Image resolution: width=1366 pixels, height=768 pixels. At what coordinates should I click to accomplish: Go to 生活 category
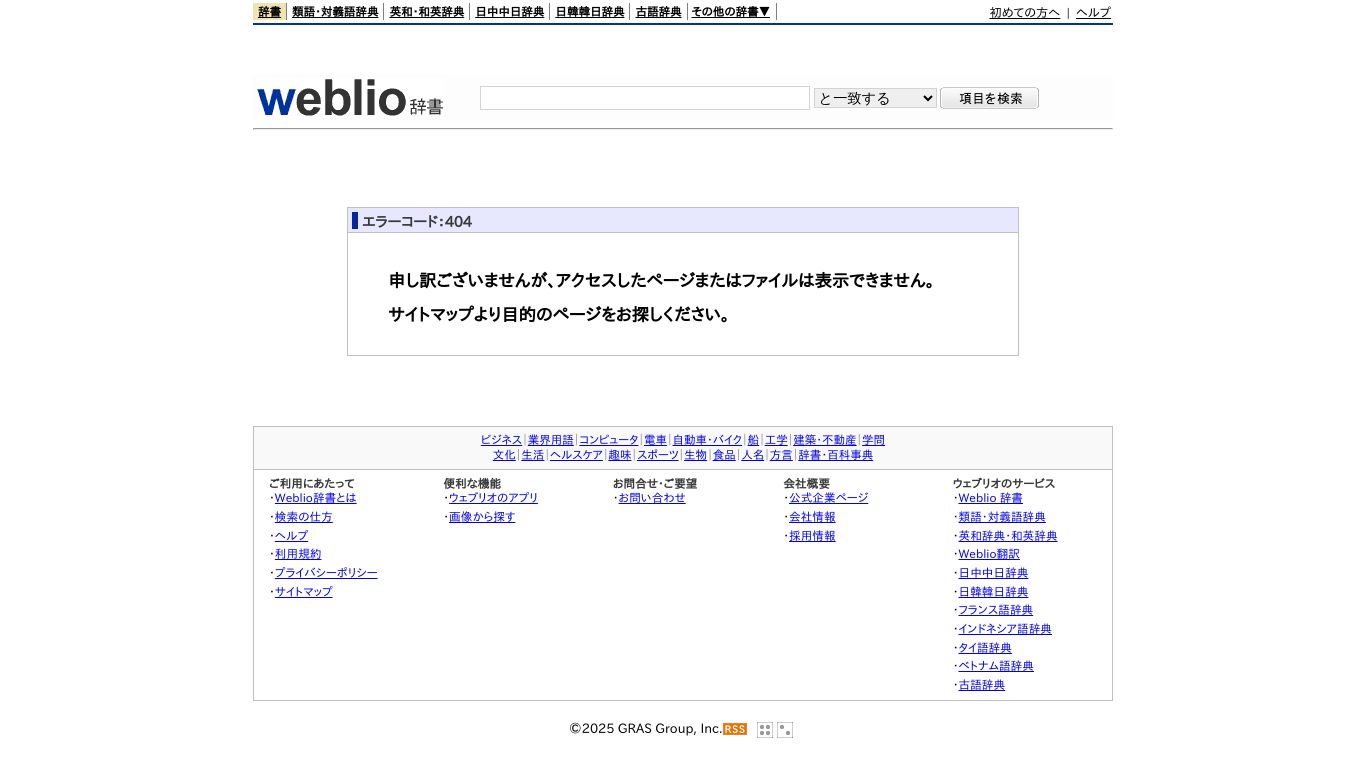(533, 455)
